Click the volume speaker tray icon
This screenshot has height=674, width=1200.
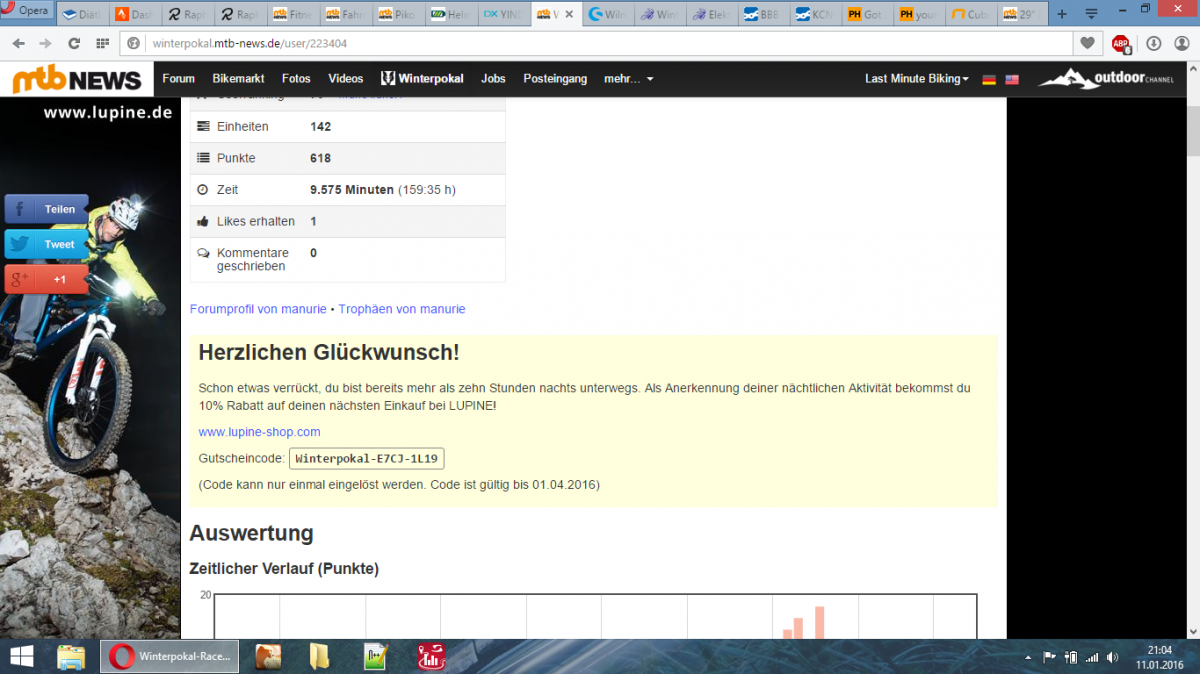(x=1113, y=657)
